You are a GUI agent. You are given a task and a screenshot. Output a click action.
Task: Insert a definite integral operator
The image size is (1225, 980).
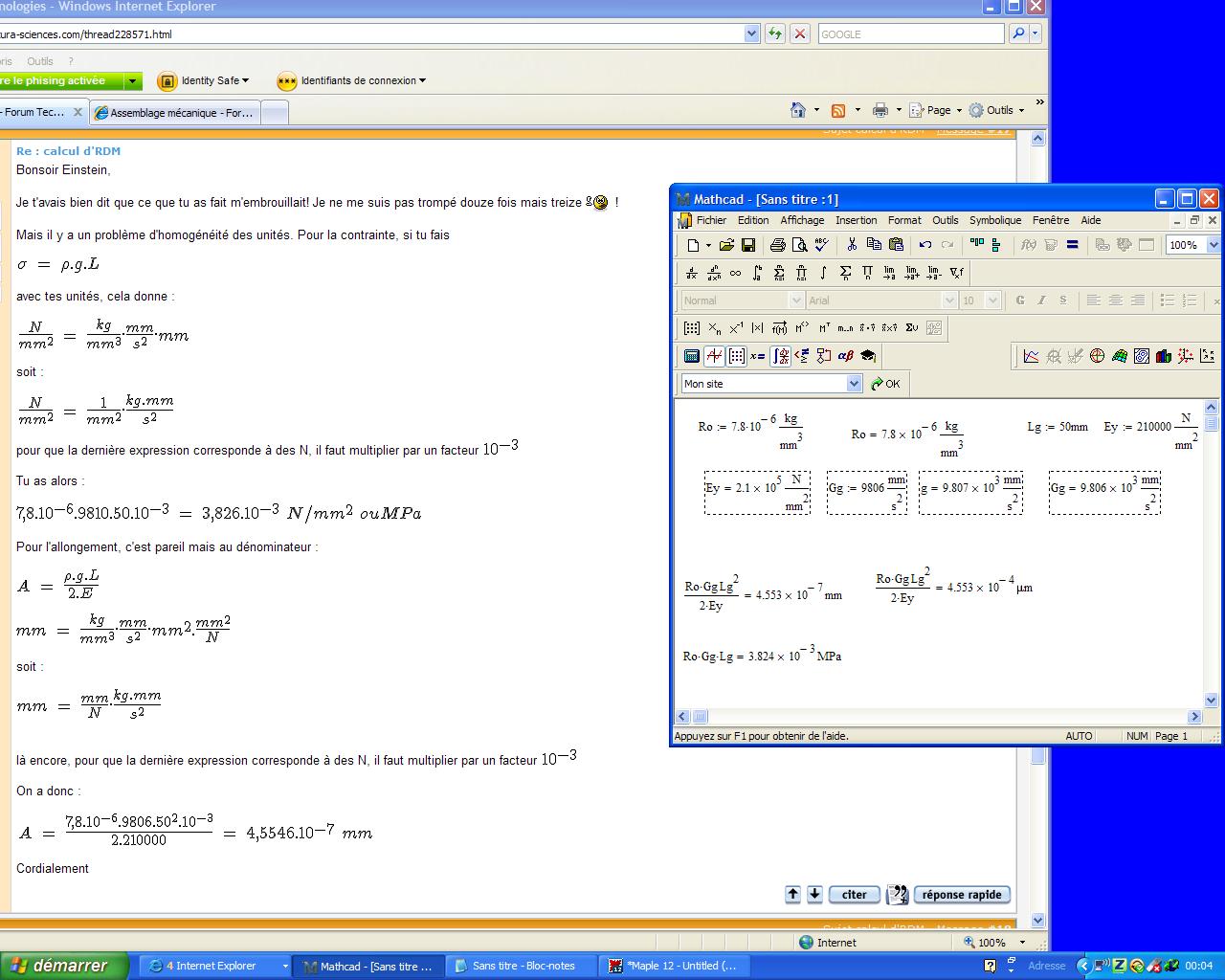(x=757, y=273)
